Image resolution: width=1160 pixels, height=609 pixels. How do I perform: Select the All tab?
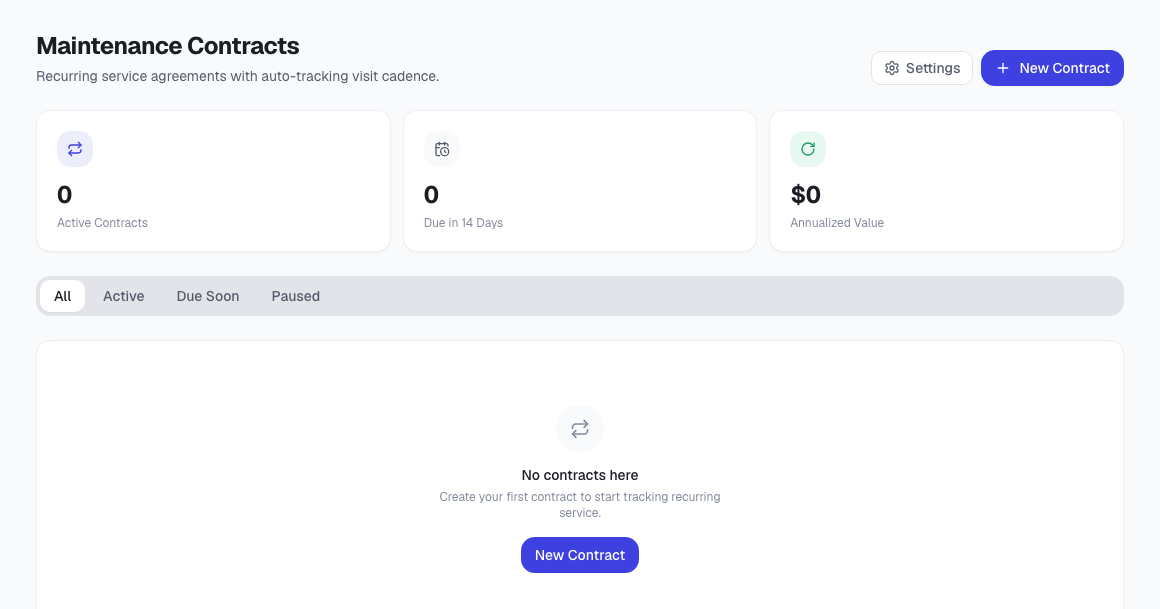point(63,296)
